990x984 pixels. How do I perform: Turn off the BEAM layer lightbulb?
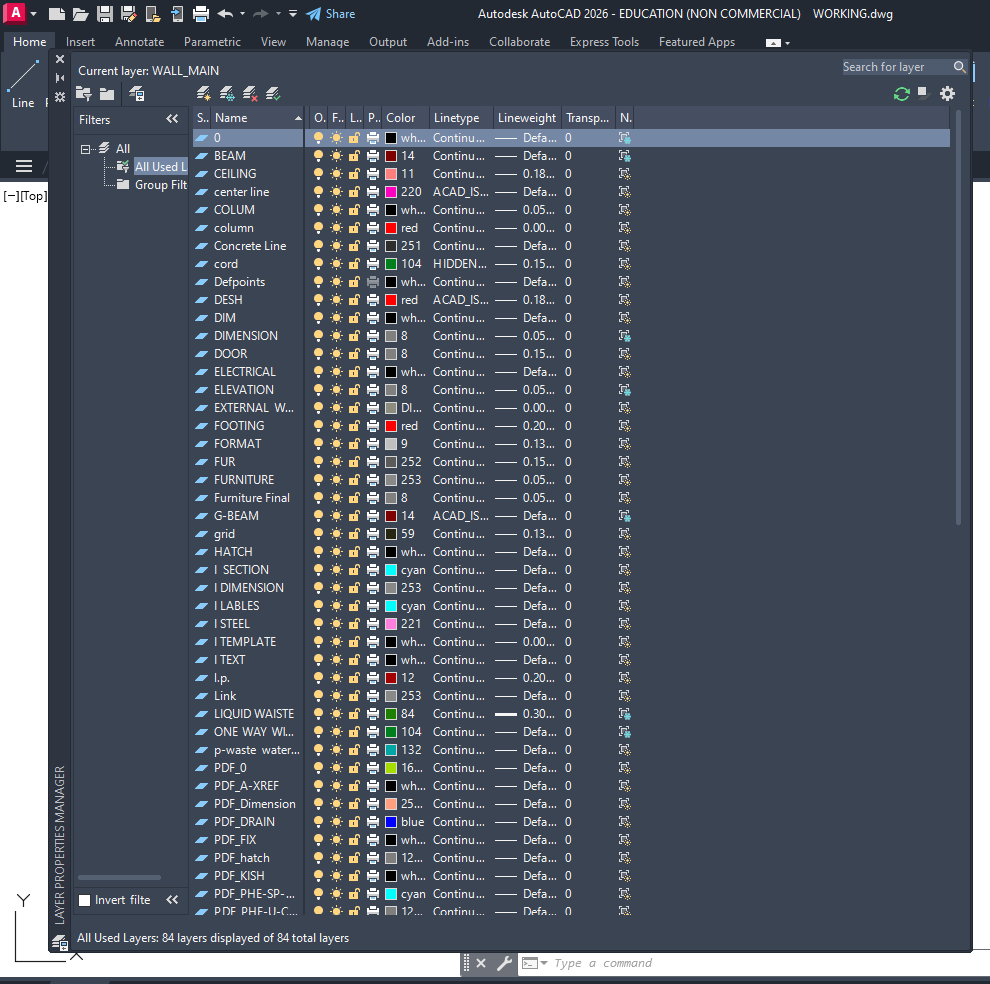tap(319, 156)
